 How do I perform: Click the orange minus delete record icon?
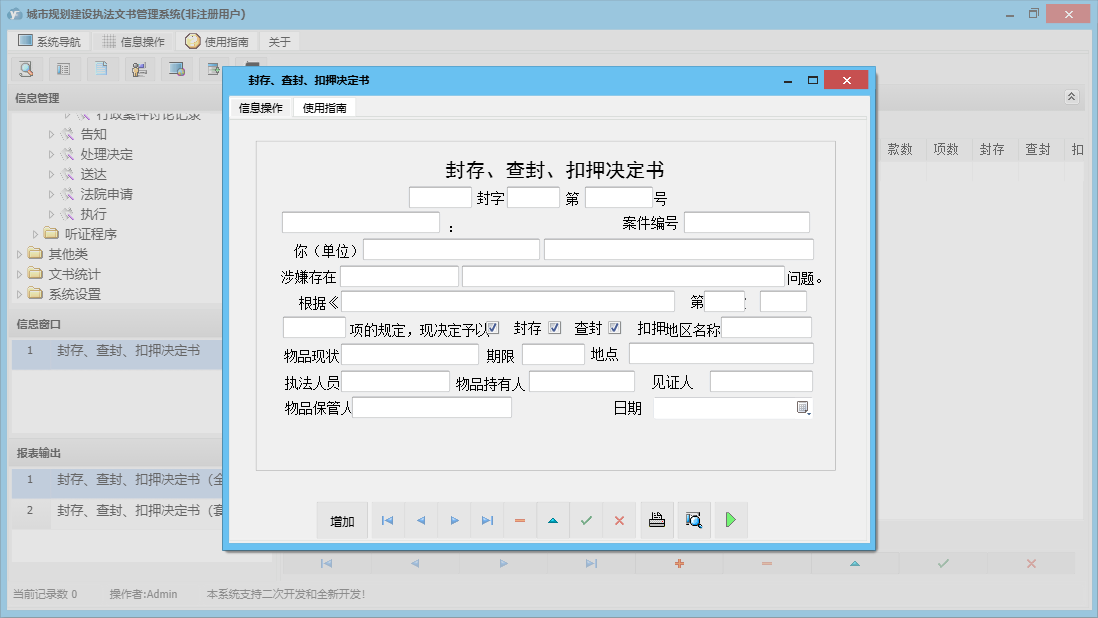520,520
